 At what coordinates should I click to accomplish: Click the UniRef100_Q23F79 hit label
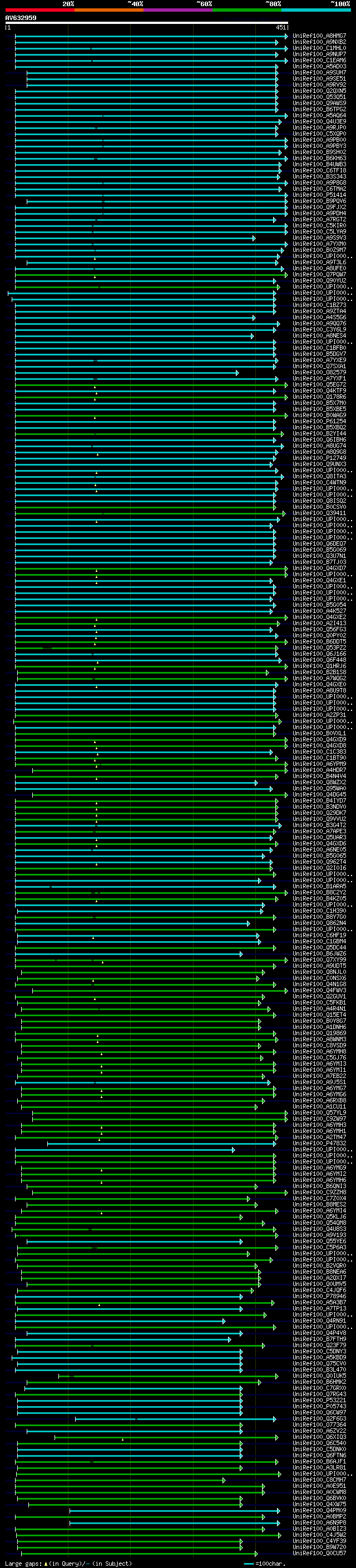(x=319, y=1345)
